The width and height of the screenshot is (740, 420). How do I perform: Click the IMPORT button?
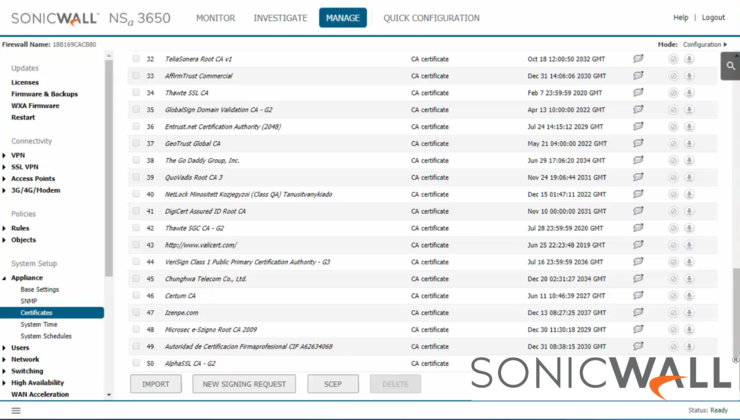156,384
